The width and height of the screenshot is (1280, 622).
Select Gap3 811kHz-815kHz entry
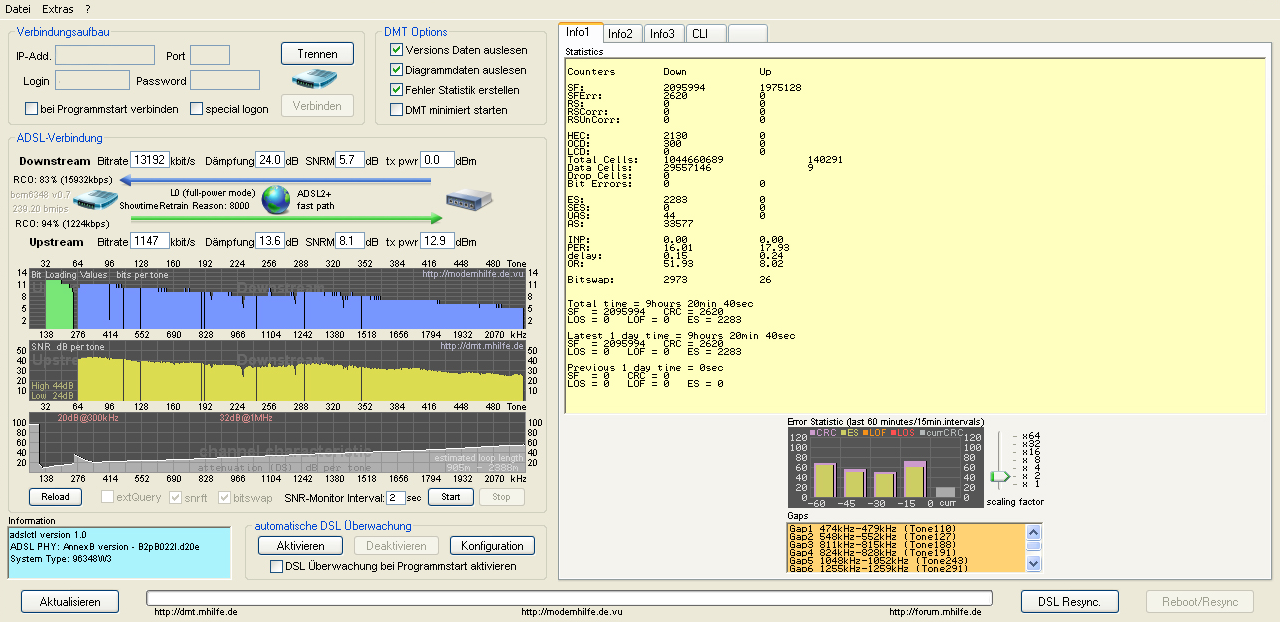coord(873,544)
